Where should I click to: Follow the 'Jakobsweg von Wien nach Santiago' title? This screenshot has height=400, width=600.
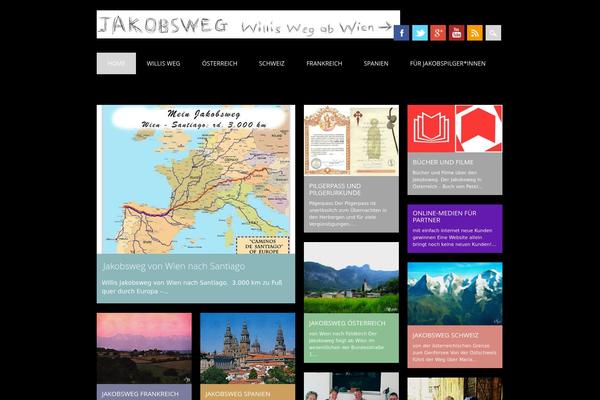point(174,266)
